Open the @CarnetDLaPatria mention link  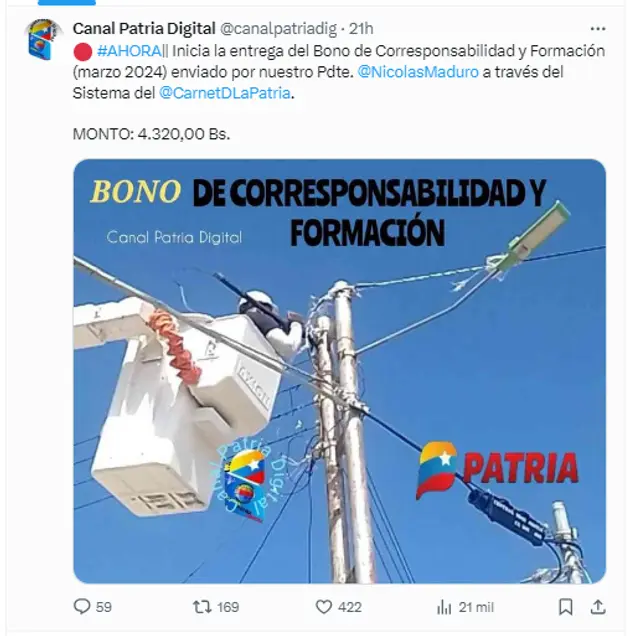click(225, 93)
